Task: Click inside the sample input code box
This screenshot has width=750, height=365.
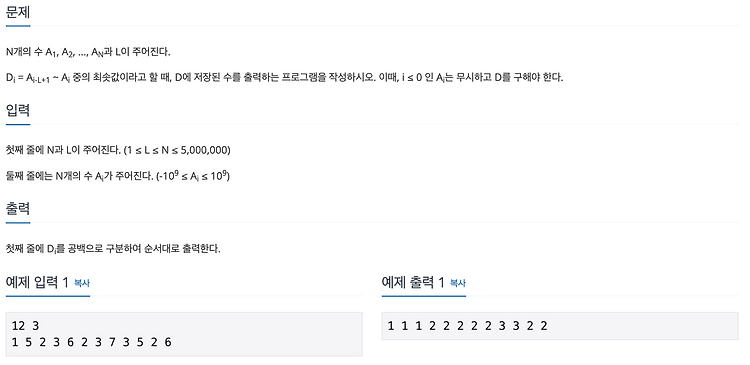Action: pos(184,334)
